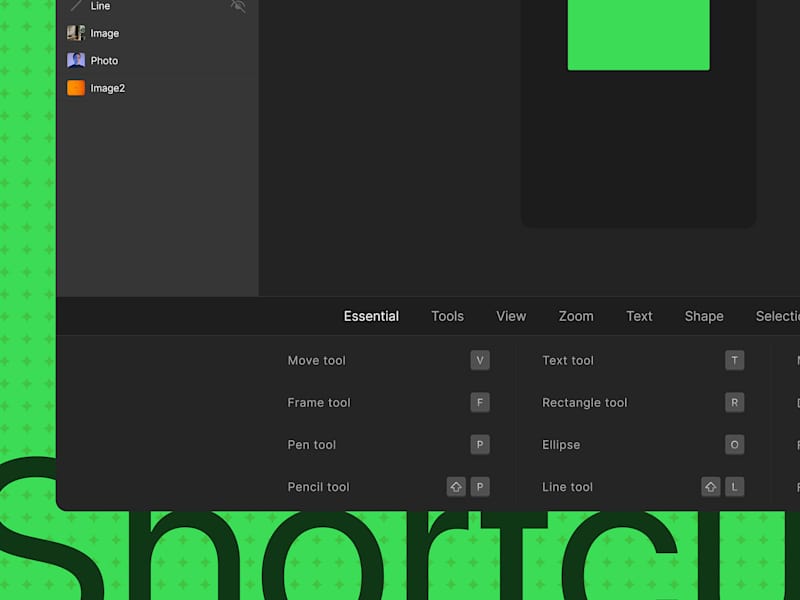
Task: Click the "Line tool" shortcut label
Action: pyautogui.click(x=567, y=487)
